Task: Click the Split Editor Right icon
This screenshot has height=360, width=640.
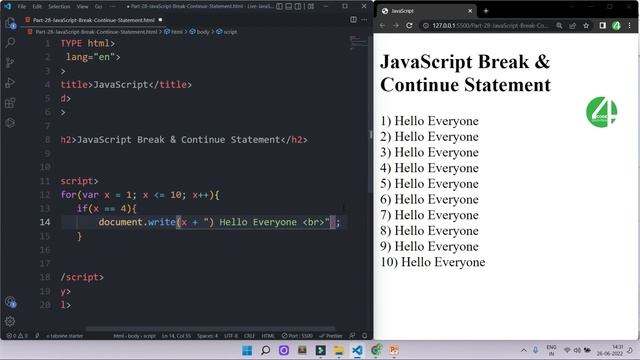Action: point(353,20)
